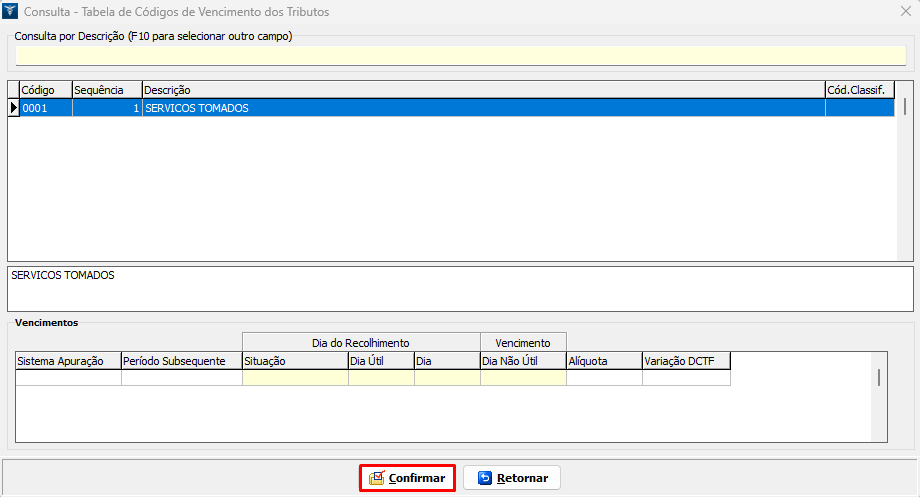Click the Variação DCTF column header
Image resolution: width=920 pixels, height=497 pixels.
point(686,361)
